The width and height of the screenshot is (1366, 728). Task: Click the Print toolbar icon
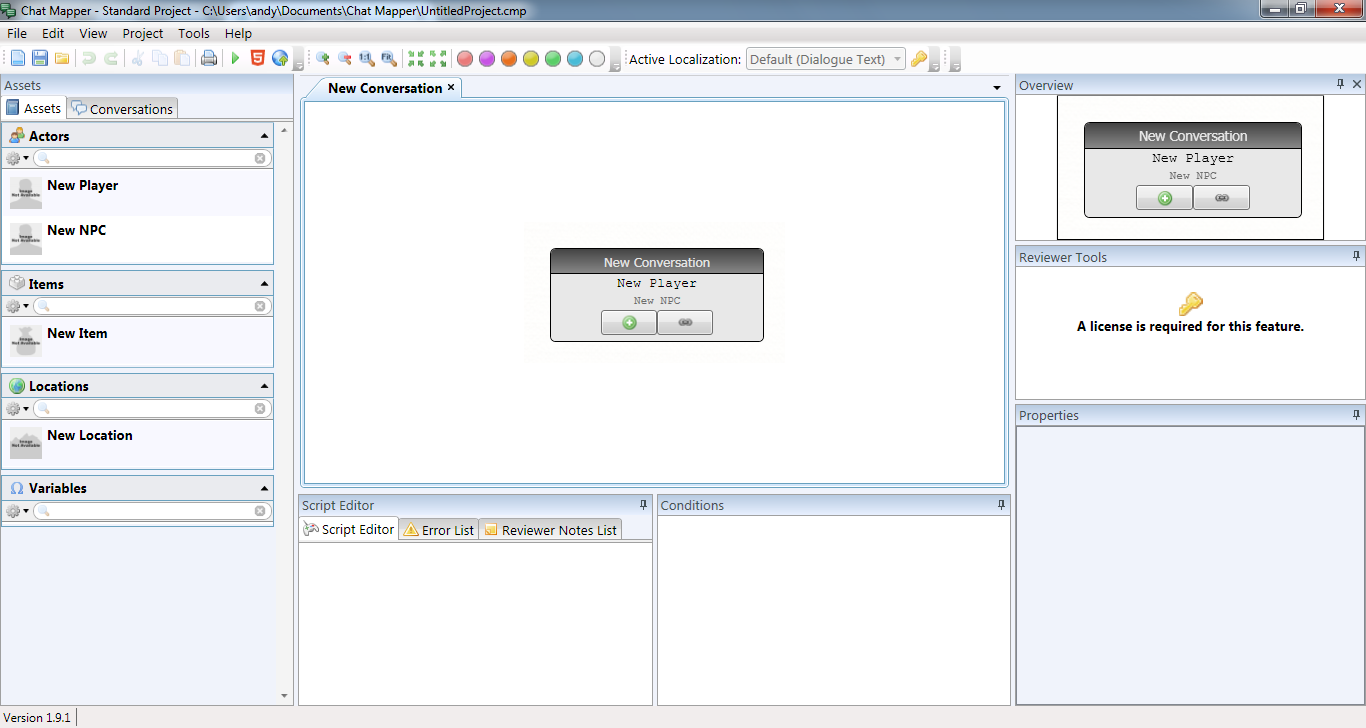point(209,59)
